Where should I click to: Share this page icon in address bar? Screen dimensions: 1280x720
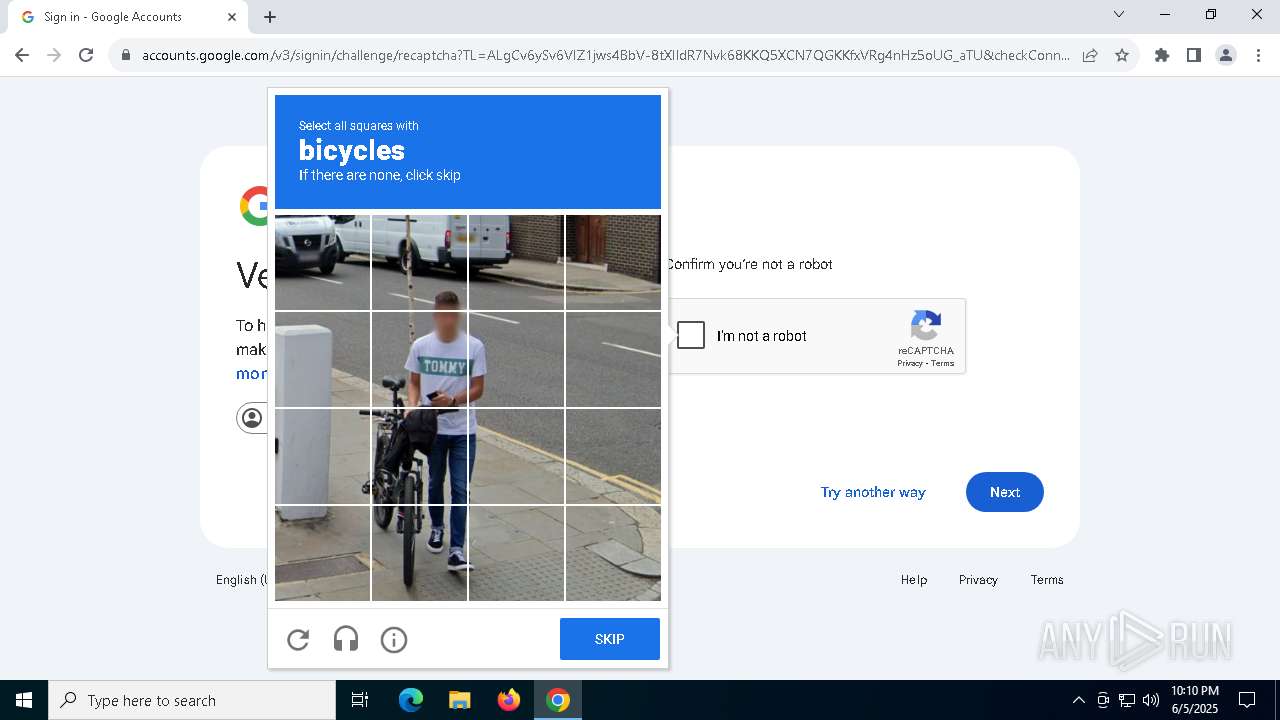point(1090,55)
